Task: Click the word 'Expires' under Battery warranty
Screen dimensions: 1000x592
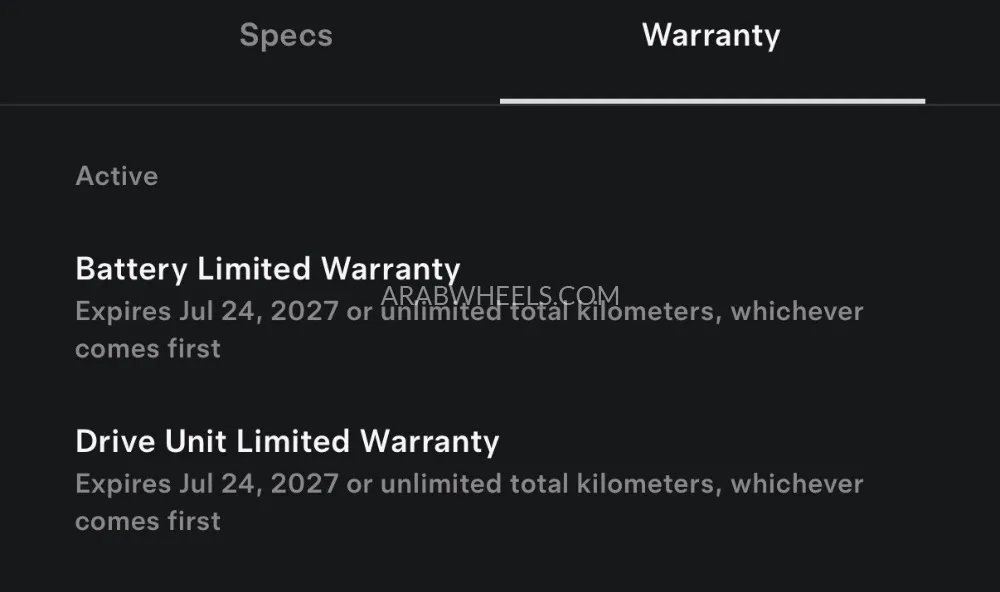Action: [x=123, y=311]
